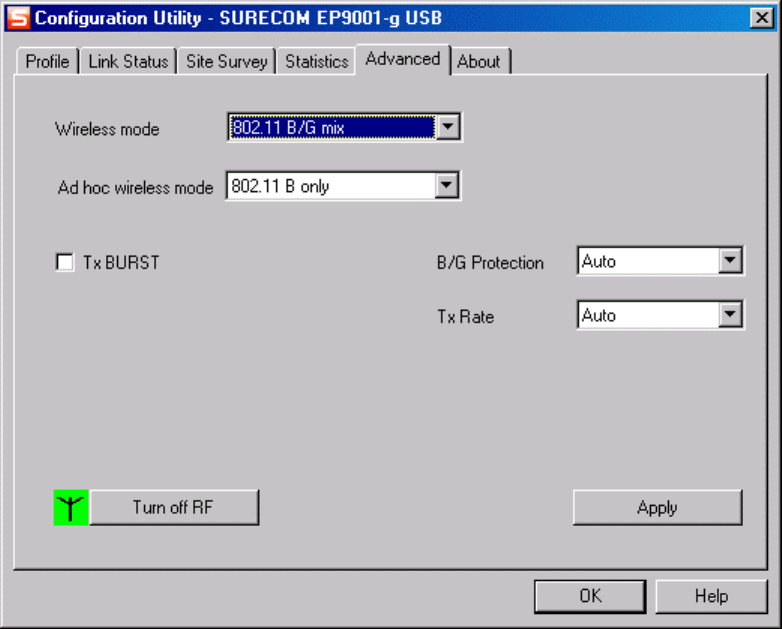Click the 'Wireless mode' label text
This screenshot has width=782, height=629.
tap(107, 129)
